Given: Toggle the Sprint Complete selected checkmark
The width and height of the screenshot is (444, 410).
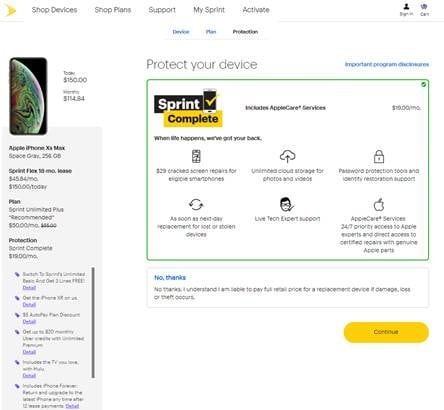Looking at the screenshot, I should click(423, 84).
